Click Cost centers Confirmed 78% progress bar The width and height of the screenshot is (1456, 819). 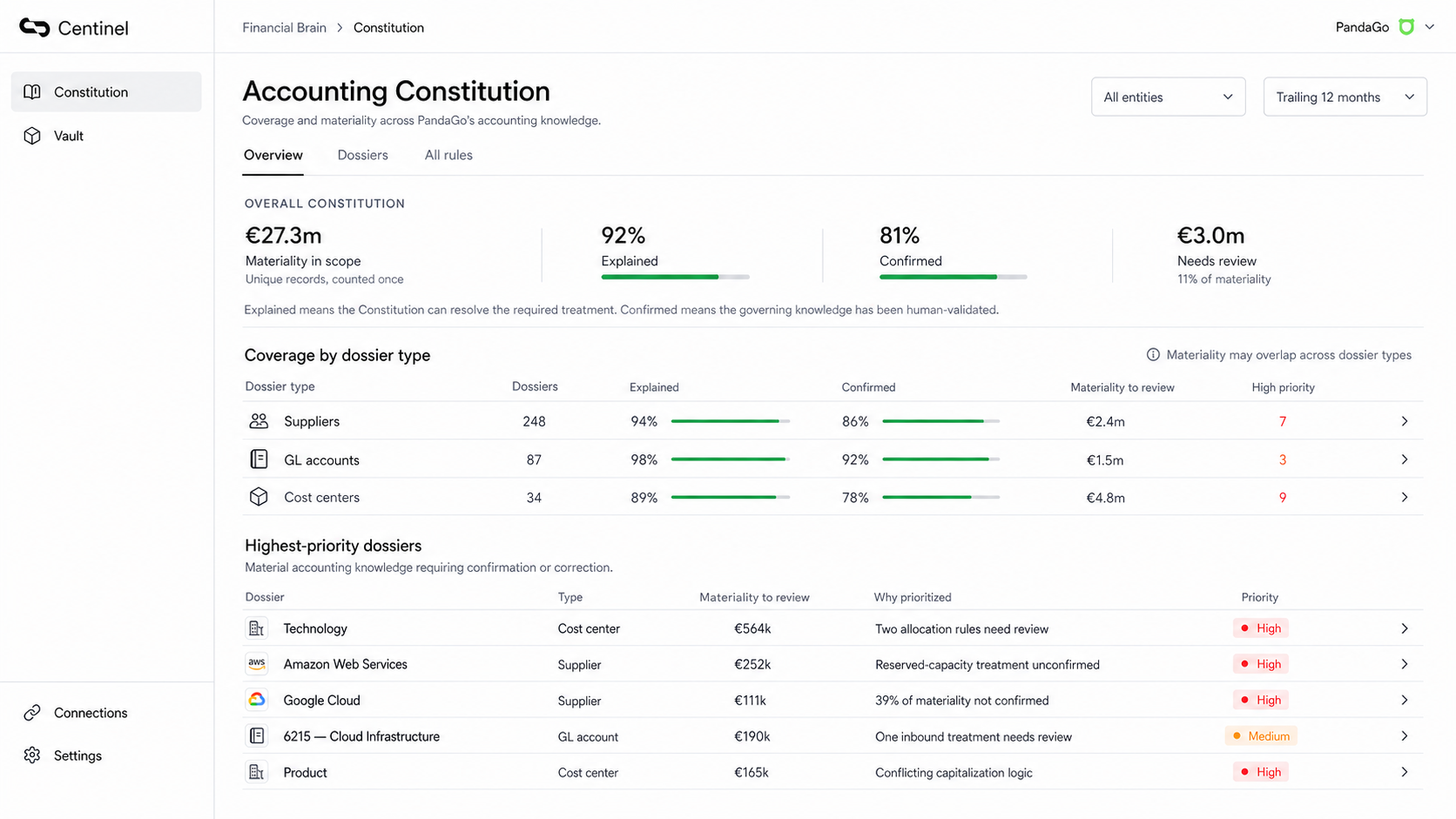click(x=941, y=498)
